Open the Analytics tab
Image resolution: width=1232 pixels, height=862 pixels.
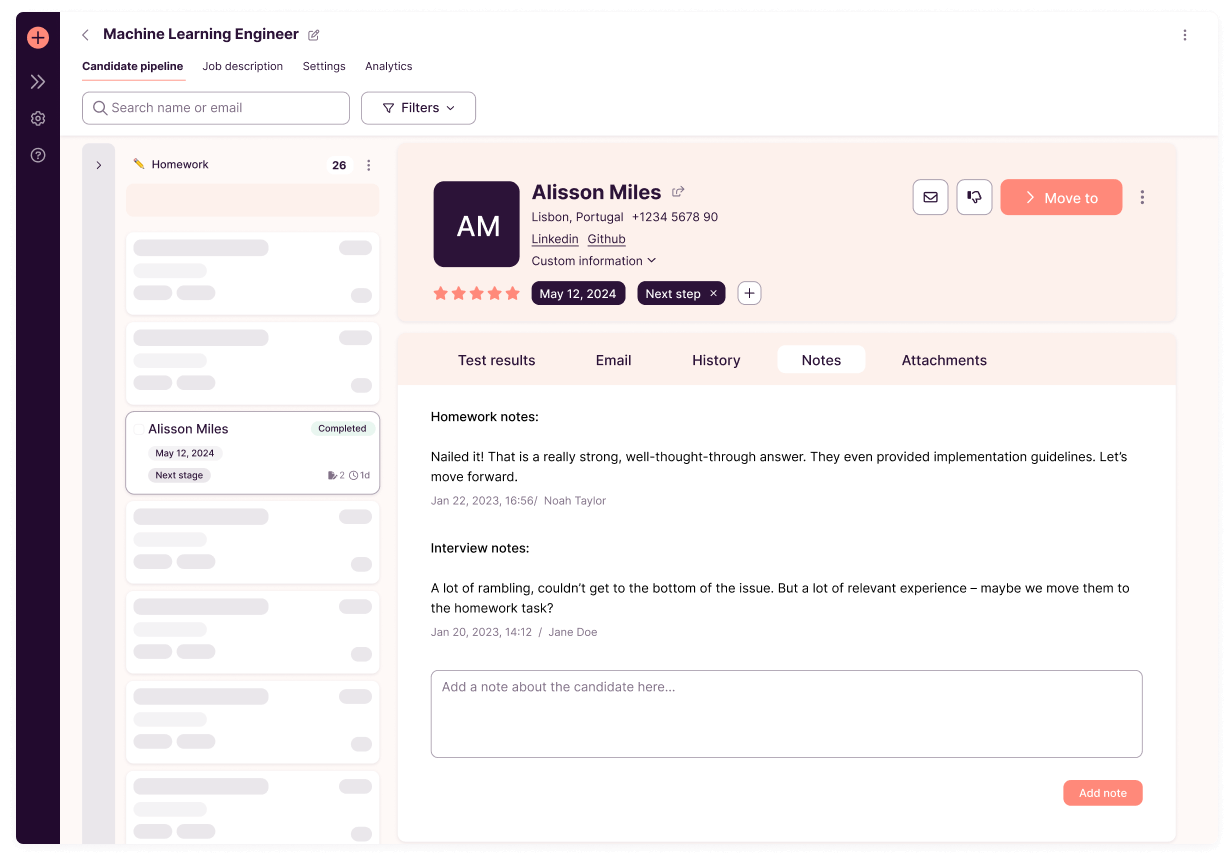(388, 66)
